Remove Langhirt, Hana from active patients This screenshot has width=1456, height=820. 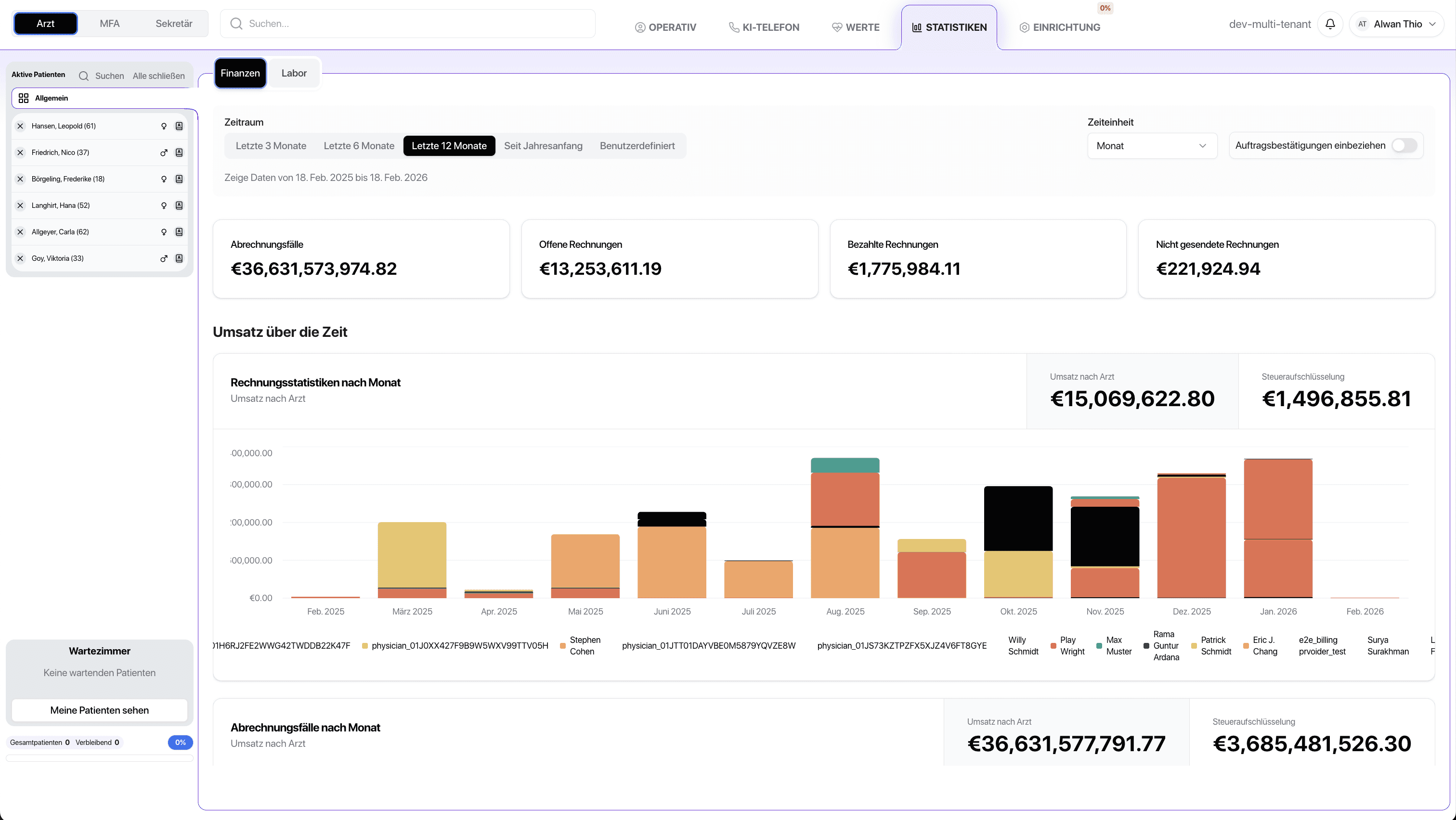20,205
